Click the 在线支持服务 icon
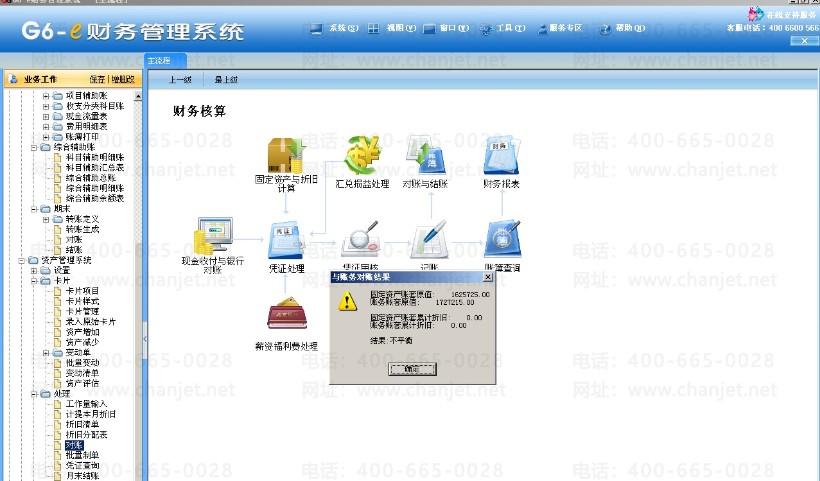This screenshot has width=820, height=481. point(756,14)
